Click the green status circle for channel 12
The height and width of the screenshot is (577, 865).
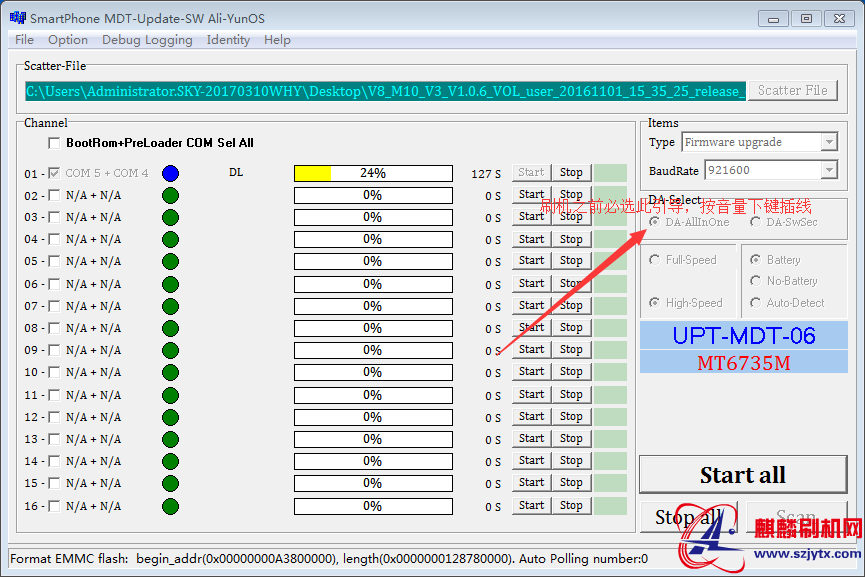(x=170, y=417)
